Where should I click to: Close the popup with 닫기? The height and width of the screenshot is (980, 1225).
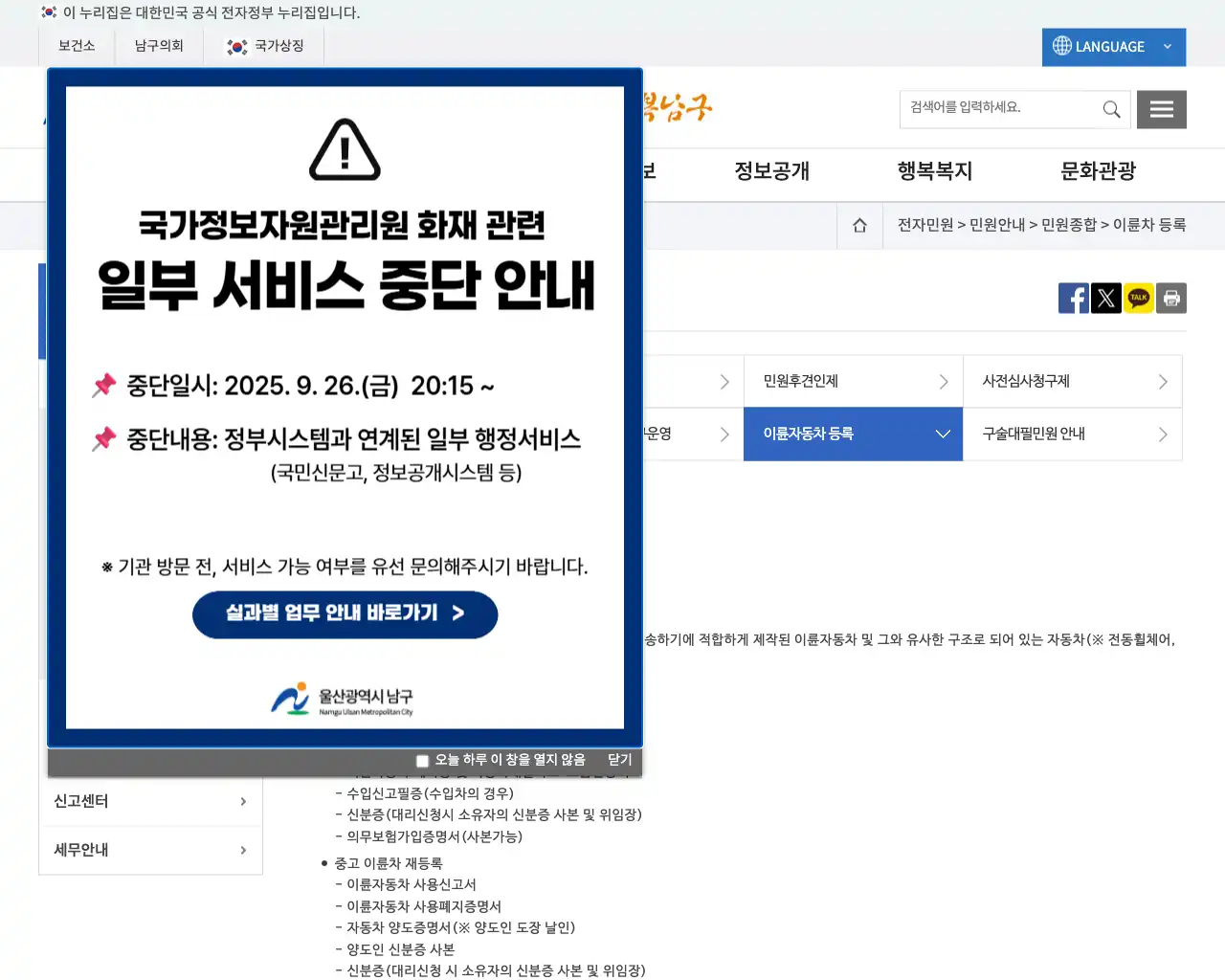(x=620, y=760)
